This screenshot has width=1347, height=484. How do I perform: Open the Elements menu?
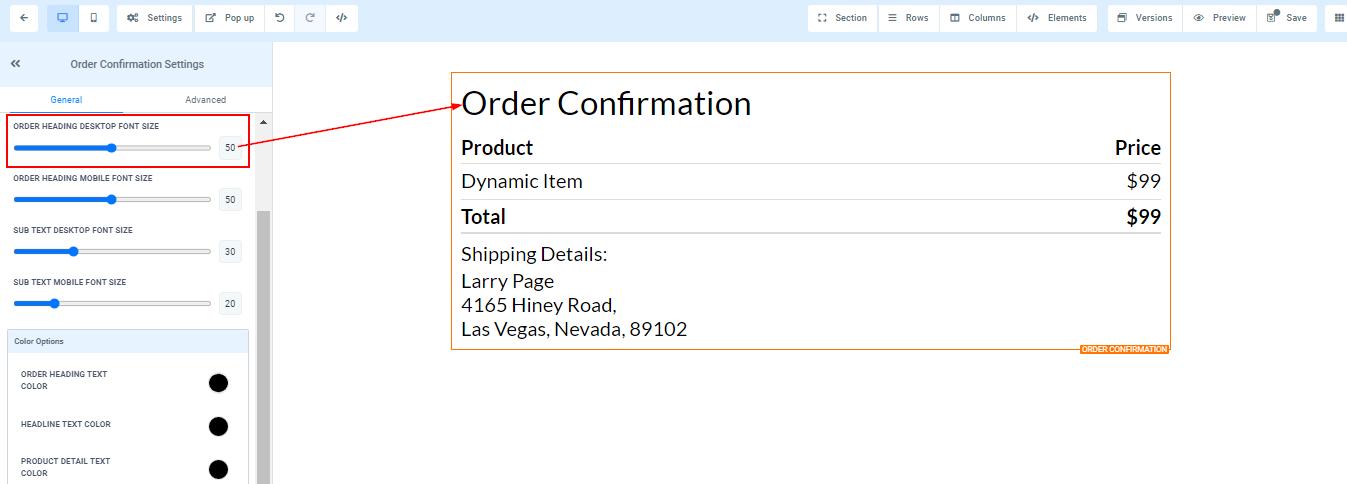click(1057, 18)
